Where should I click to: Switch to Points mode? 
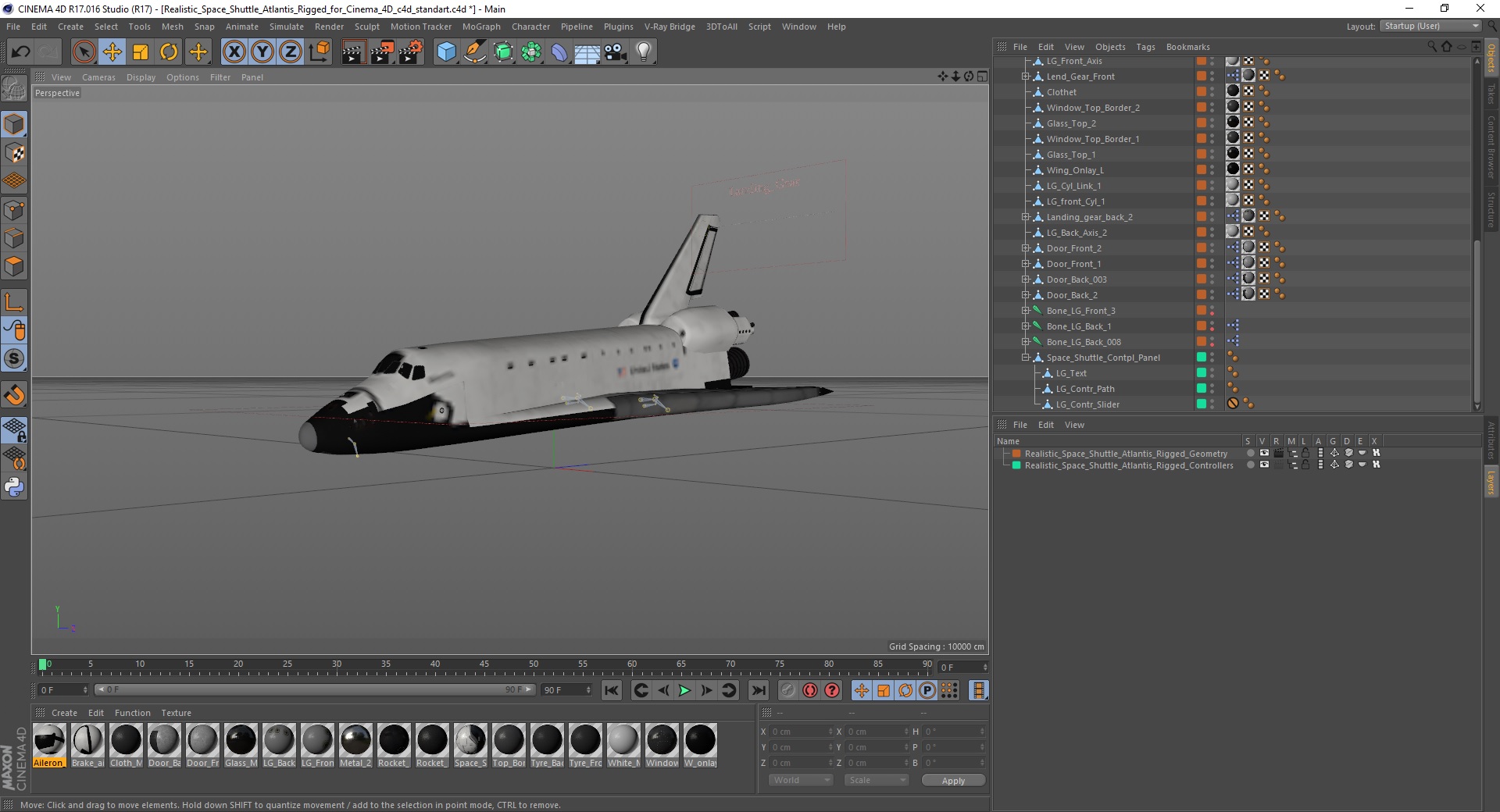(14, 210)
